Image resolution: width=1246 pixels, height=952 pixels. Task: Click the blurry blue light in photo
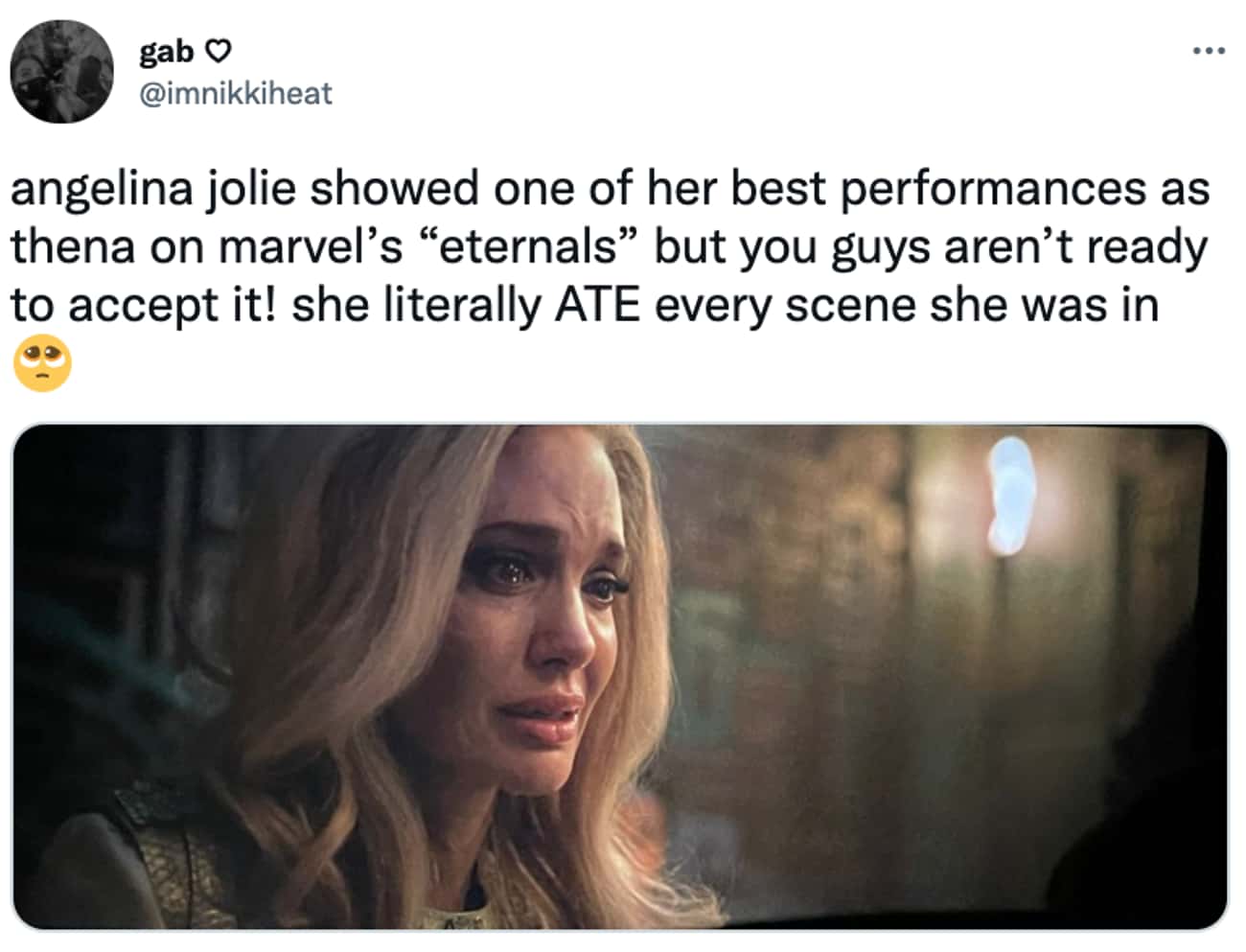[1006, 497]
